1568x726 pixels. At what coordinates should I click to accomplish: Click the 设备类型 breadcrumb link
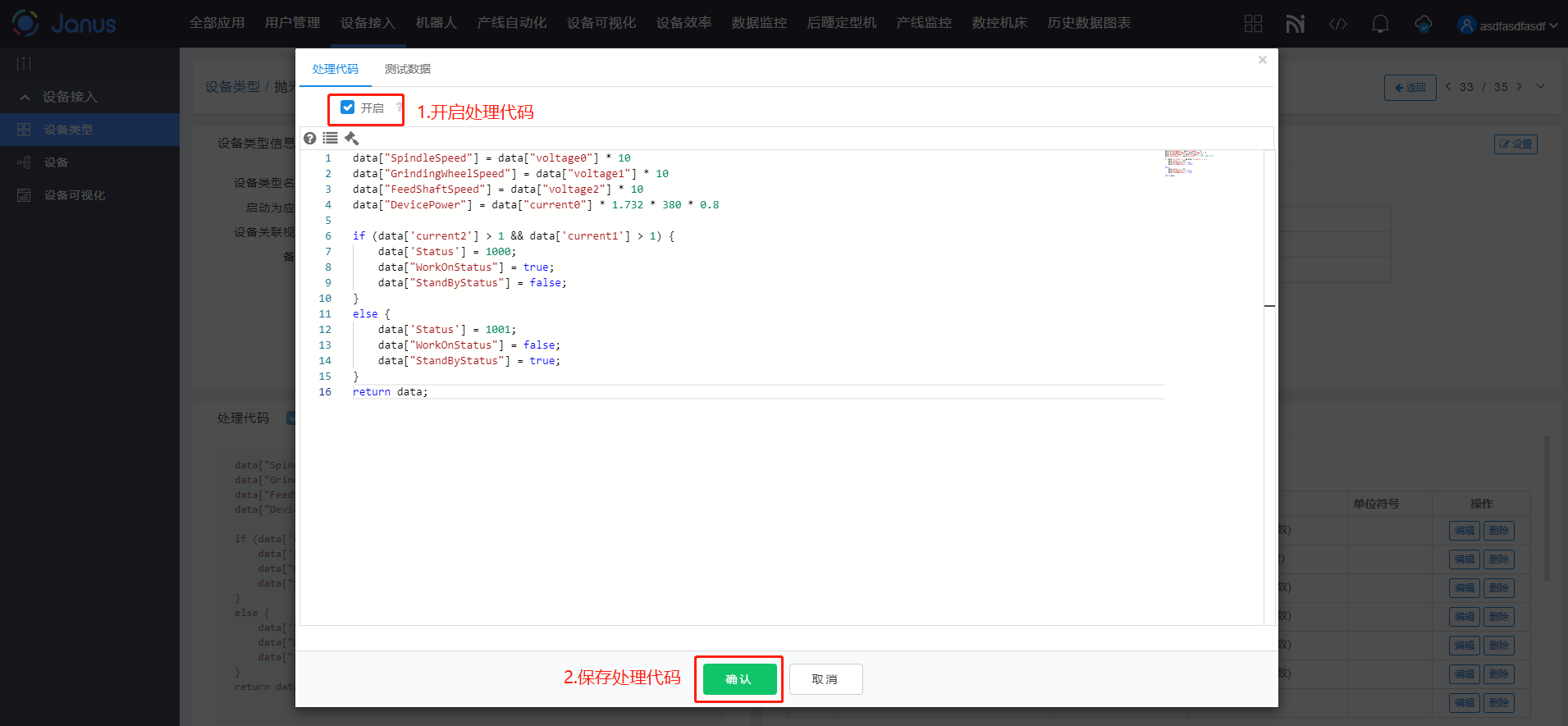click(x=232, y=87)
